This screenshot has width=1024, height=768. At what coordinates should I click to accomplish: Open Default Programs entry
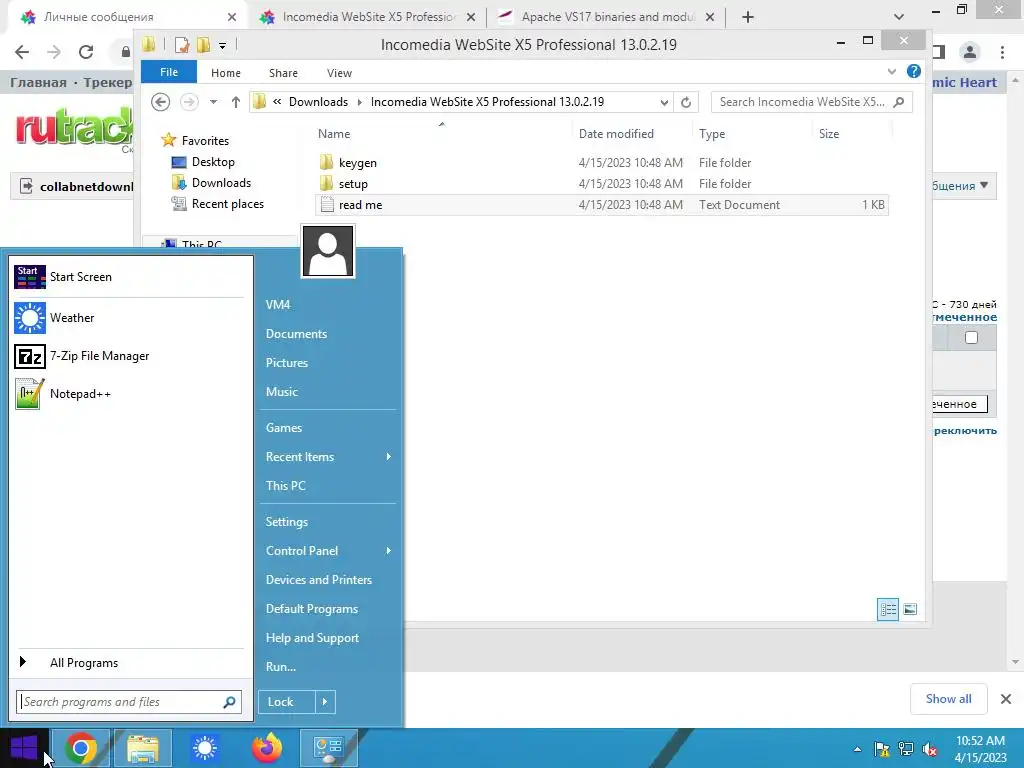click(x=312, y=609)
